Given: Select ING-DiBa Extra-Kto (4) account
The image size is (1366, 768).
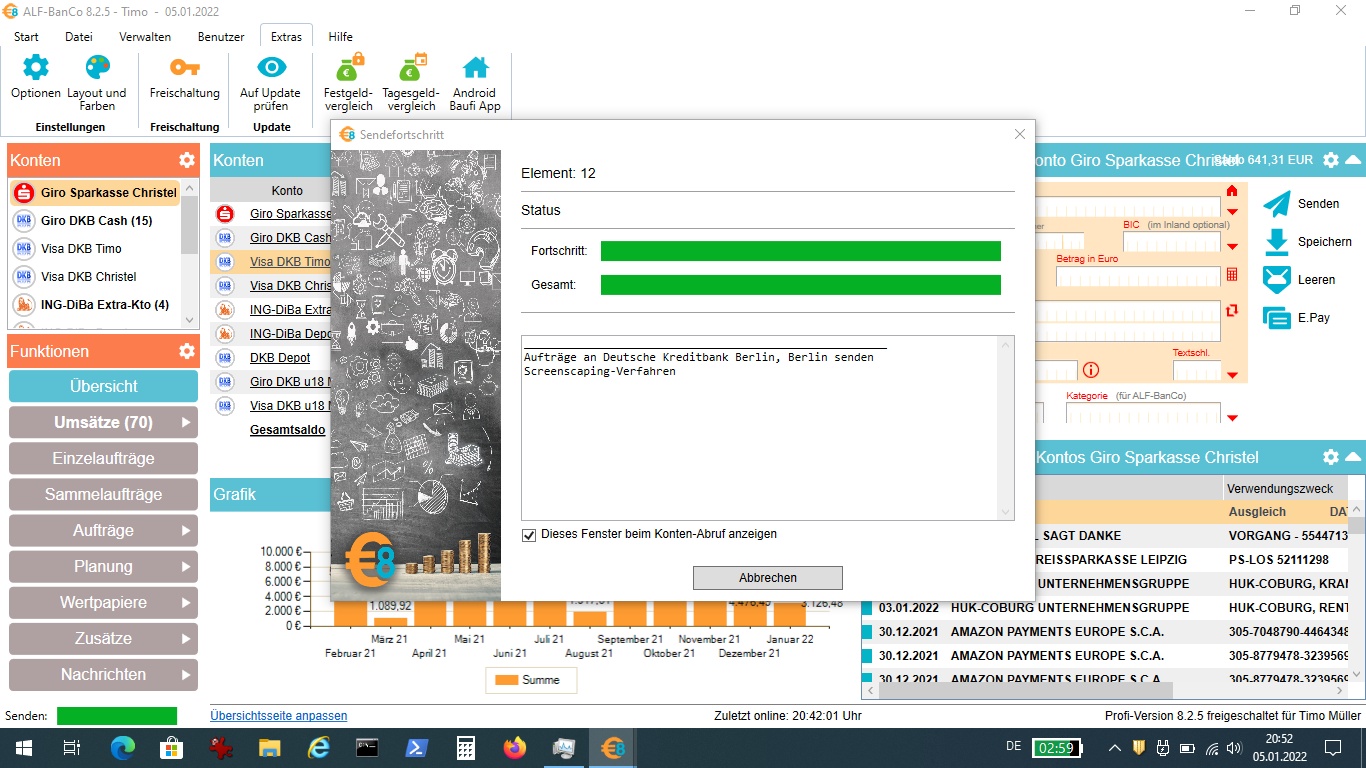Looking at the screenshot, I should 96,305.
